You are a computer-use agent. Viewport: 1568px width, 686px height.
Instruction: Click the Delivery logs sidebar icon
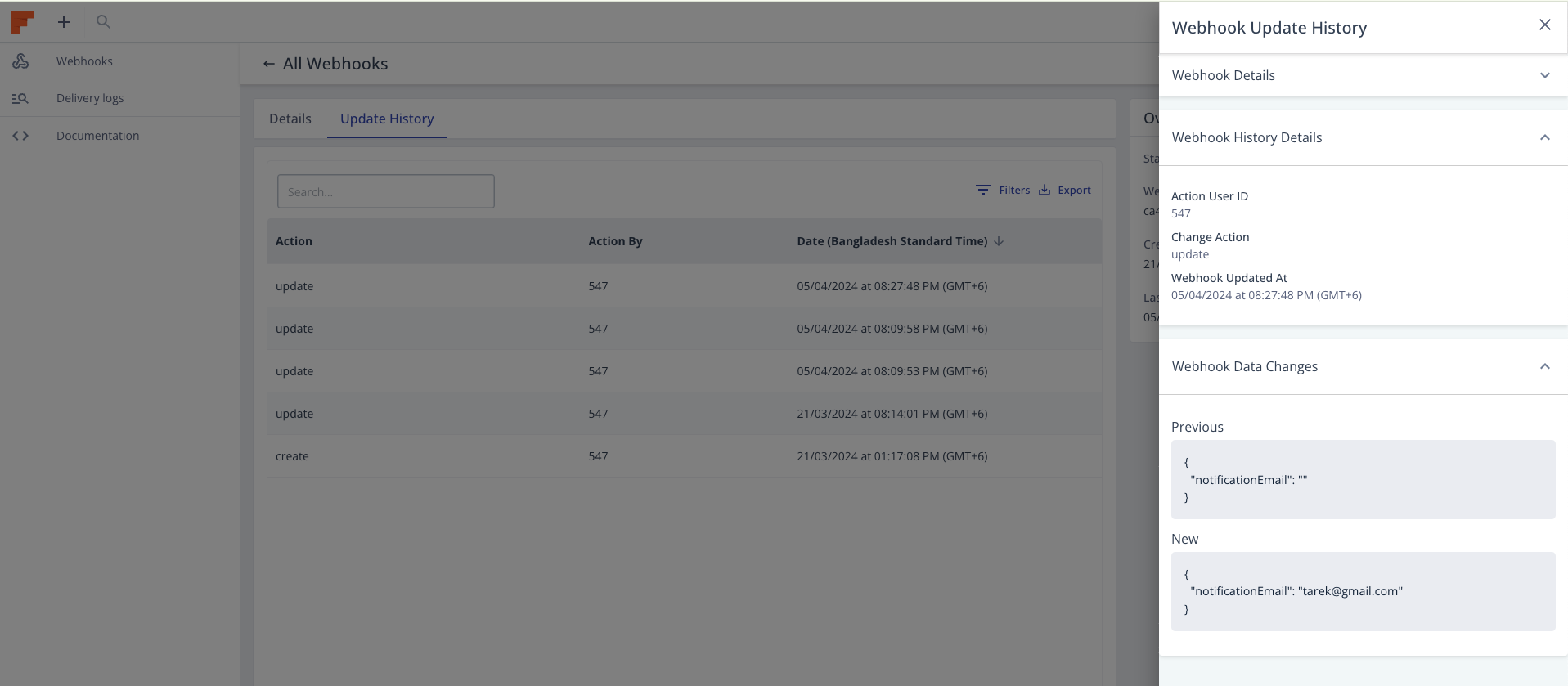pos(20,98)
